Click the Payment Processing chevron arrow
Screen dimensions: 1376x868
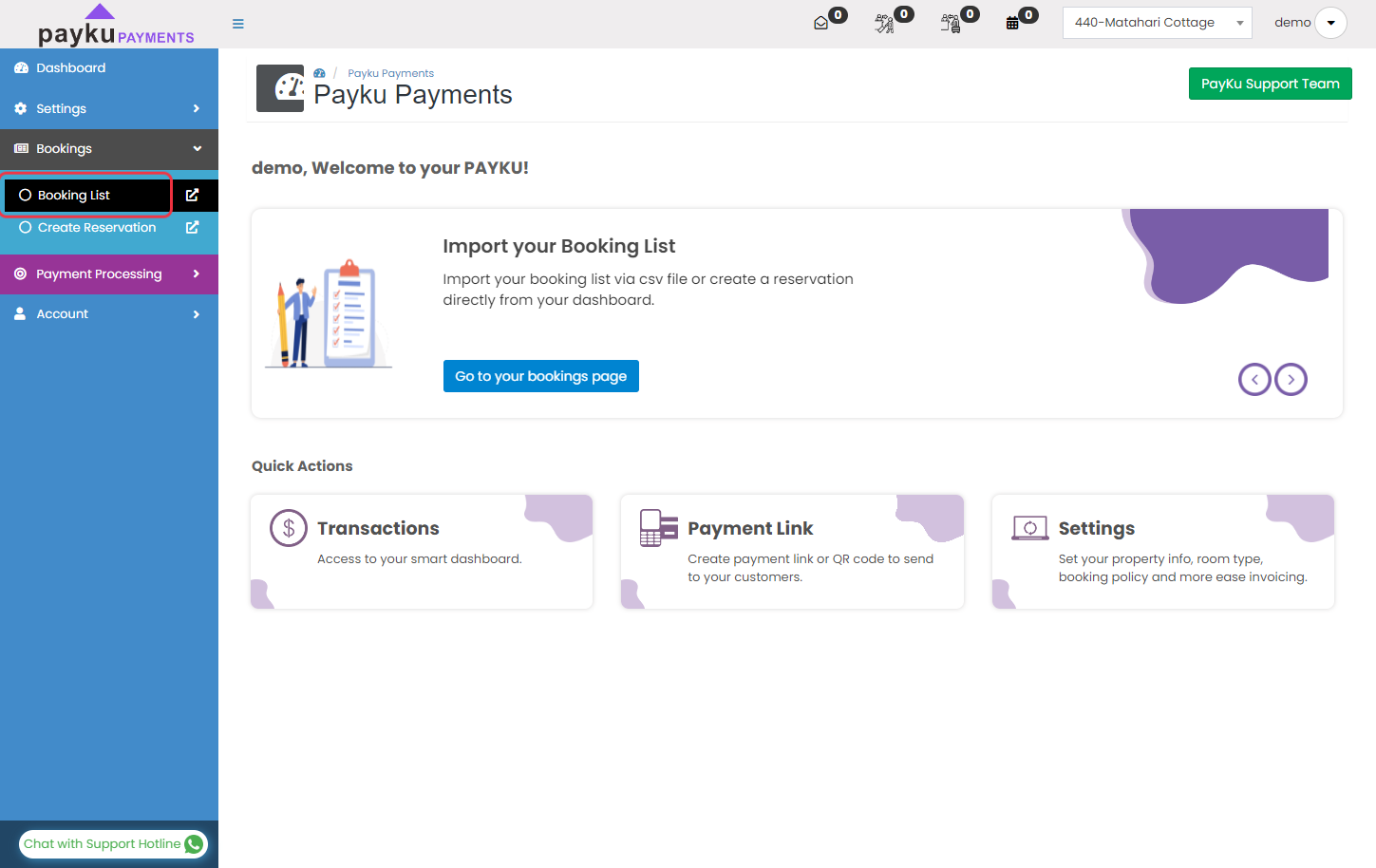pyautogui.click(x=197, y=274)
